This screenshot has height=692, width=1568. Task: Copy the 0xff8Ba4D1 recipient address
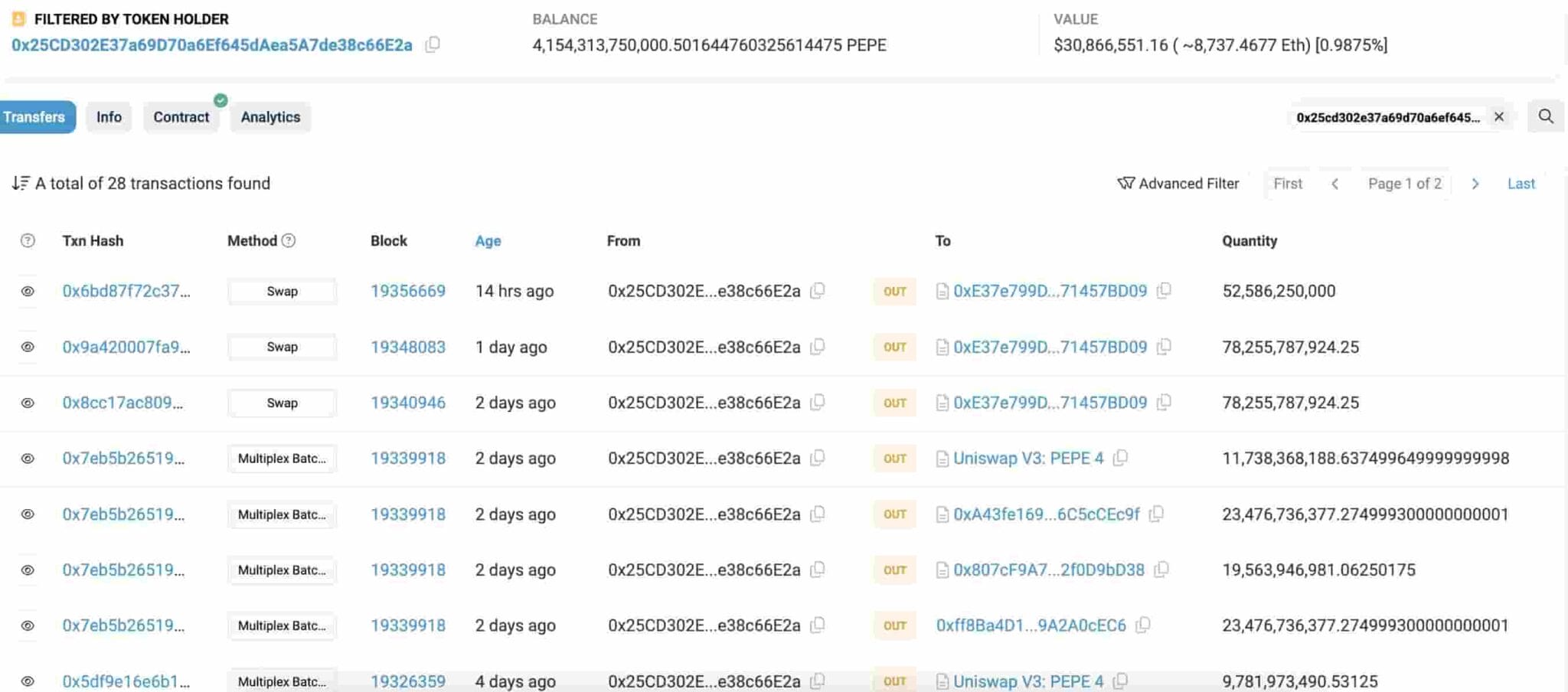pyautogui.click(x=1143, y=625)
